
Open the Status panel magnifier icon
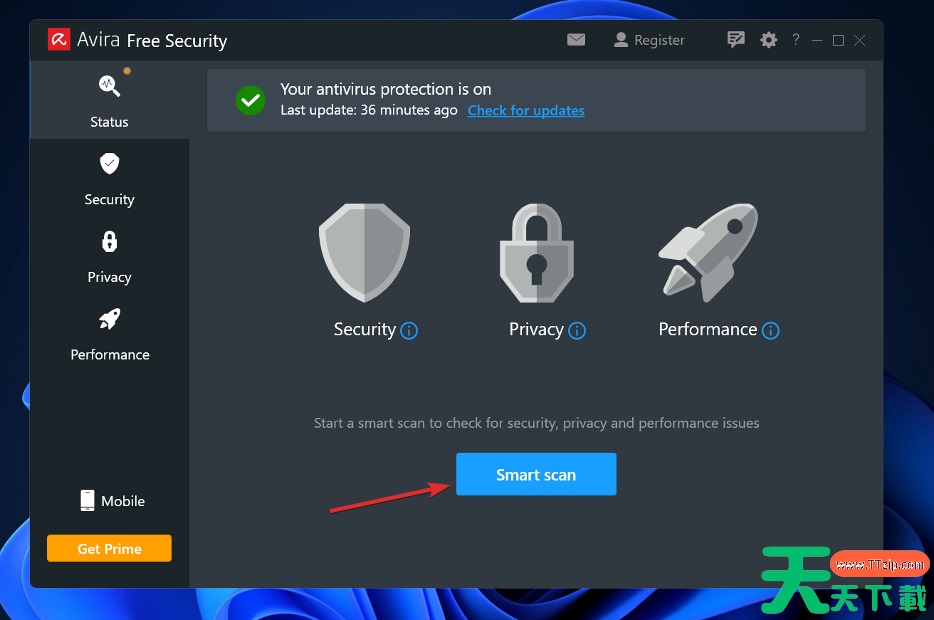click(x=110, y=86)
